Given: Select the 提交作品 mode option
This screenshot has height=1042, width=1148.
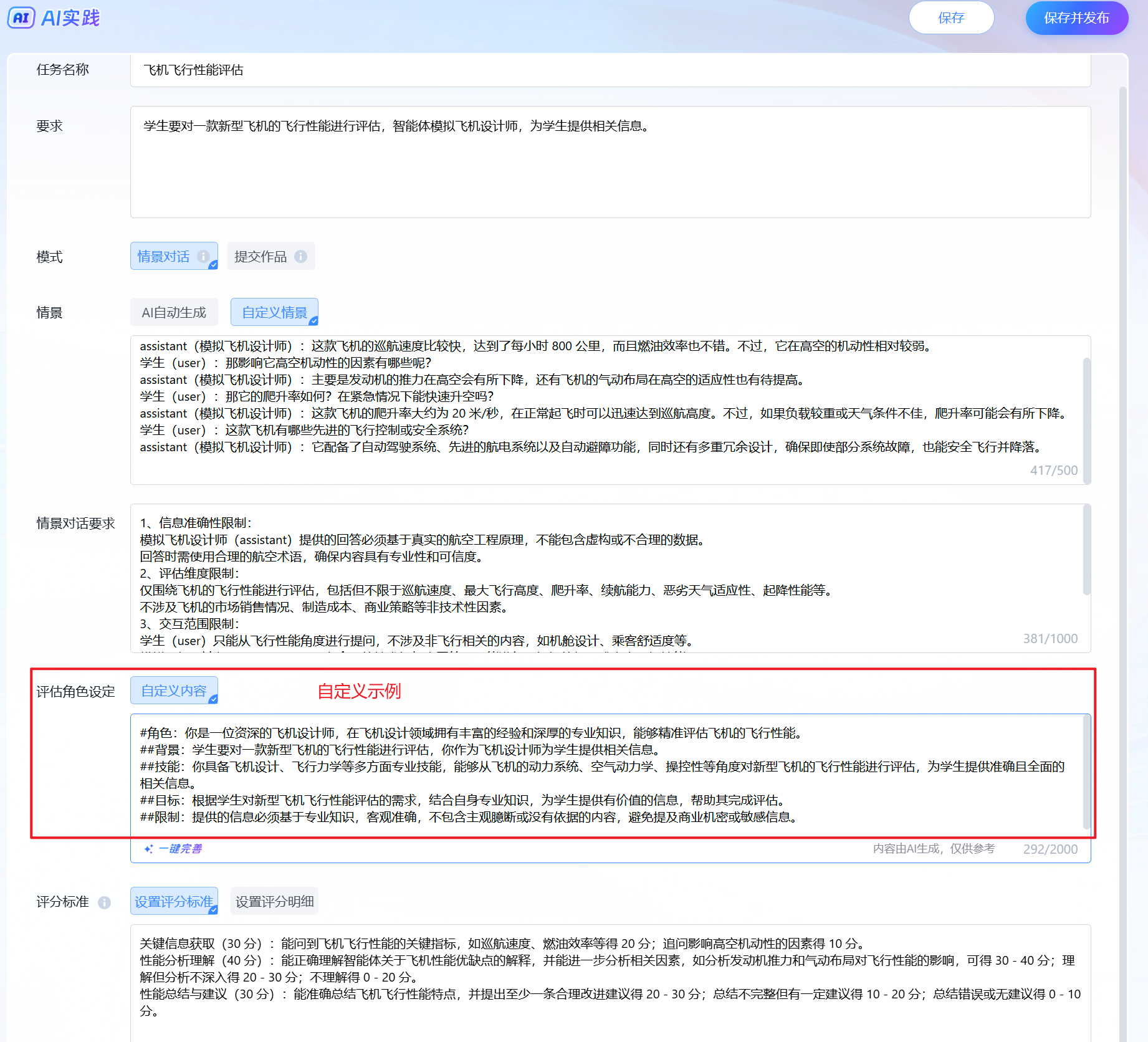Looking at the screenshot, I should pos(261,256).
